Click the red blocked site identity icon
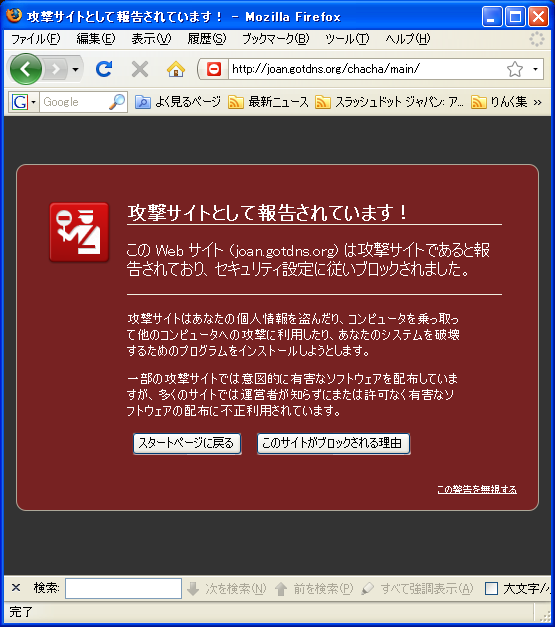 coord(214,69)
